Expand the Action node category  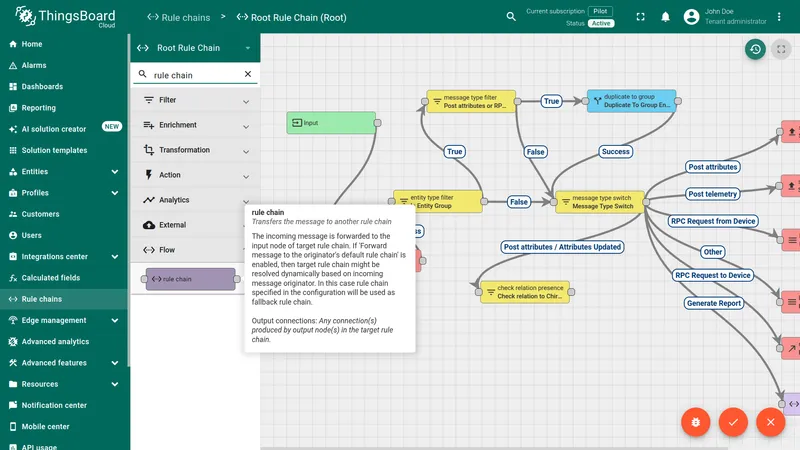(x=195, y=175)
